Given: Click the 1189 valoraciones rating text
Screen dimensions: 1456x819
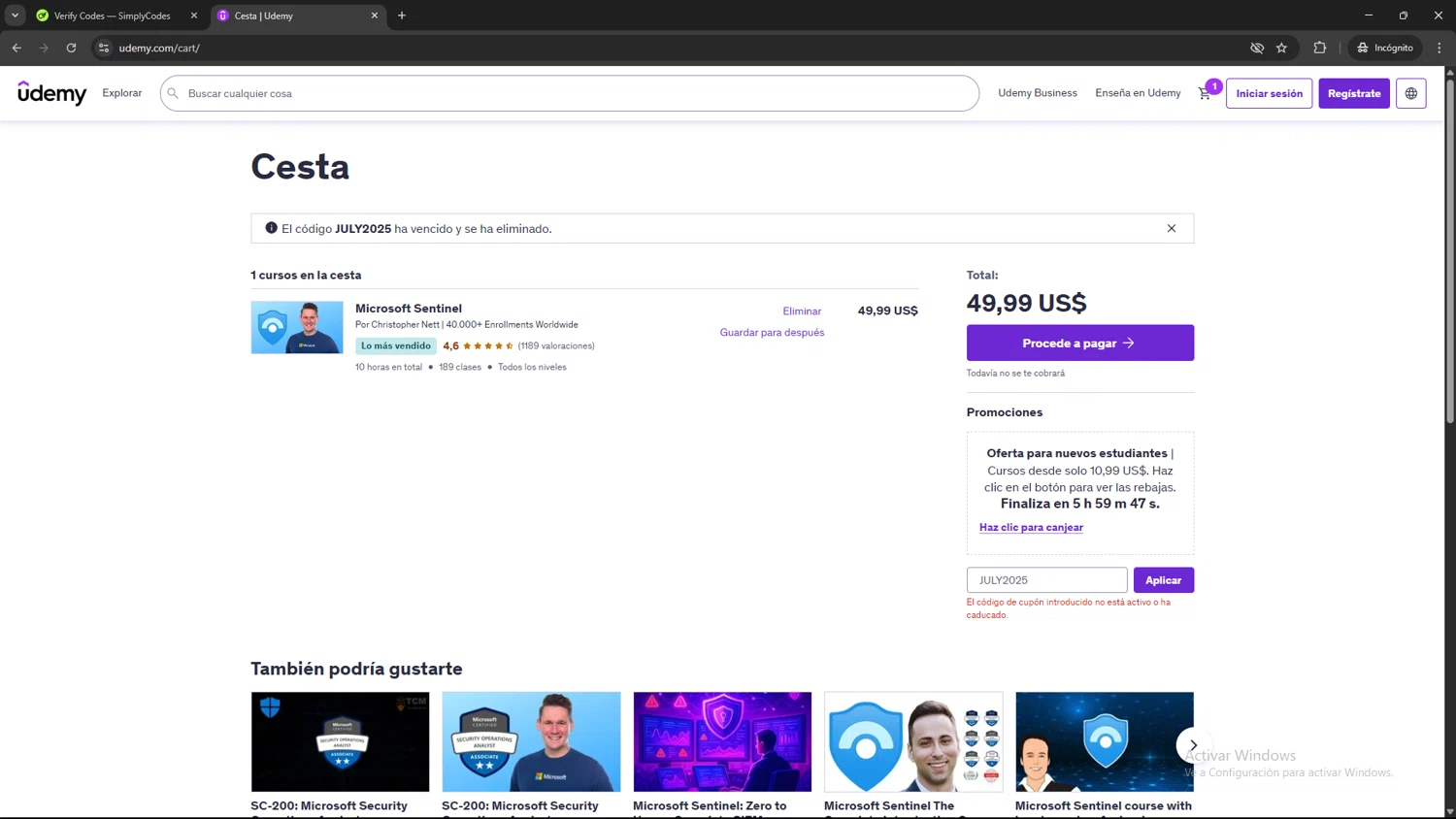Looking at the screenshot, I should click(556, 345).
